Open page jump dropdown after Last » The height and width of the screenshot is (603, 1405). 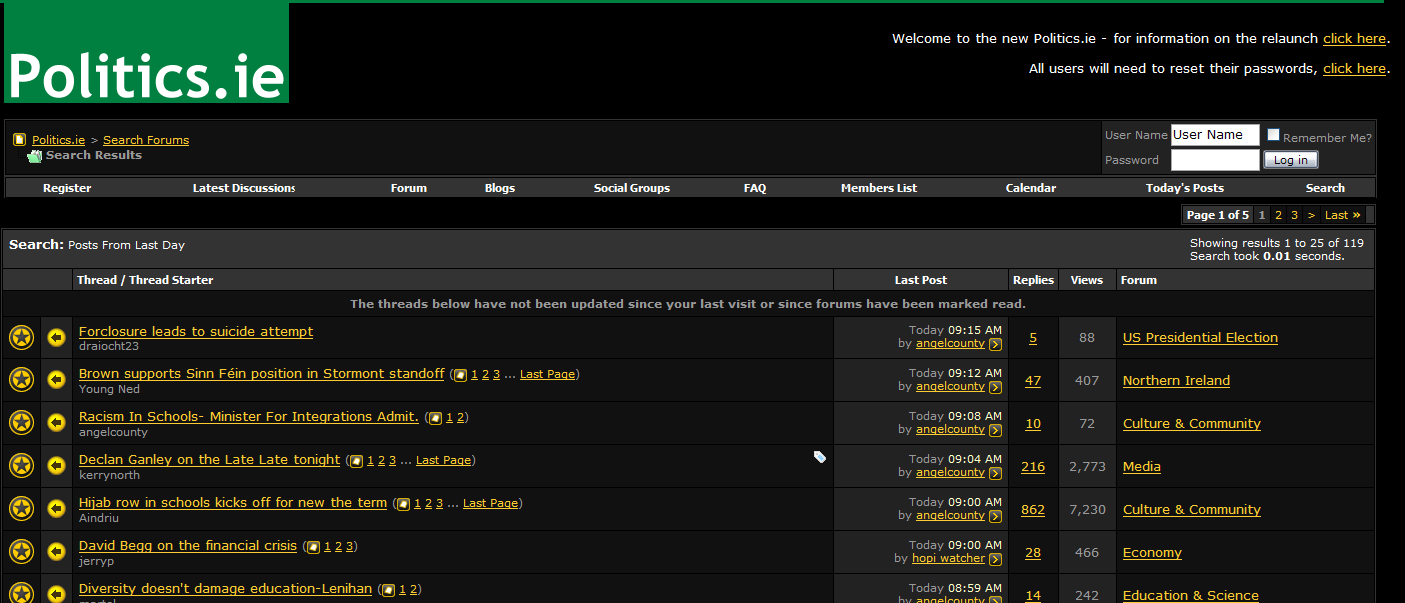[x=1370, y=215]
